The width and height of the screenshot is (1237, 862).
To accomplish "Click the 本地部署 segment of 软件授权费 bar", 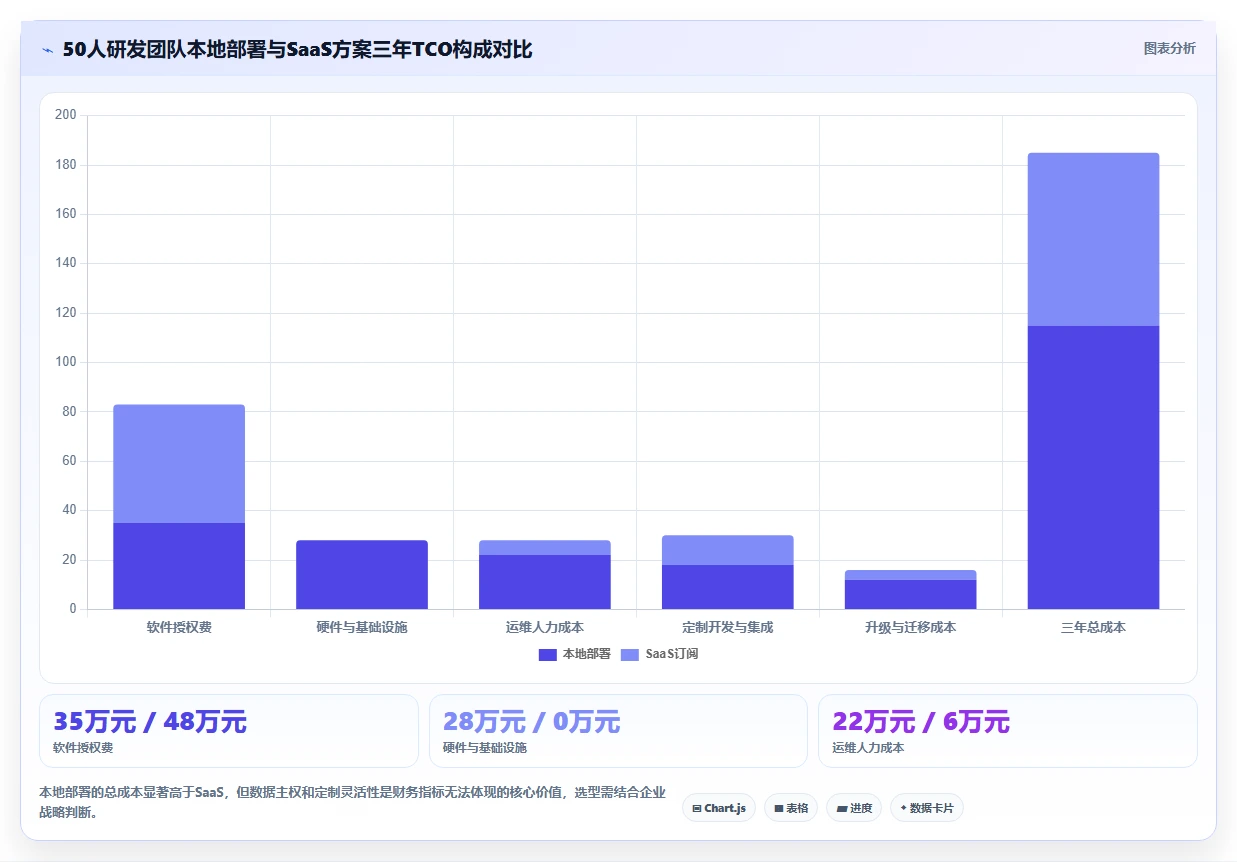I will click(179, 566).
